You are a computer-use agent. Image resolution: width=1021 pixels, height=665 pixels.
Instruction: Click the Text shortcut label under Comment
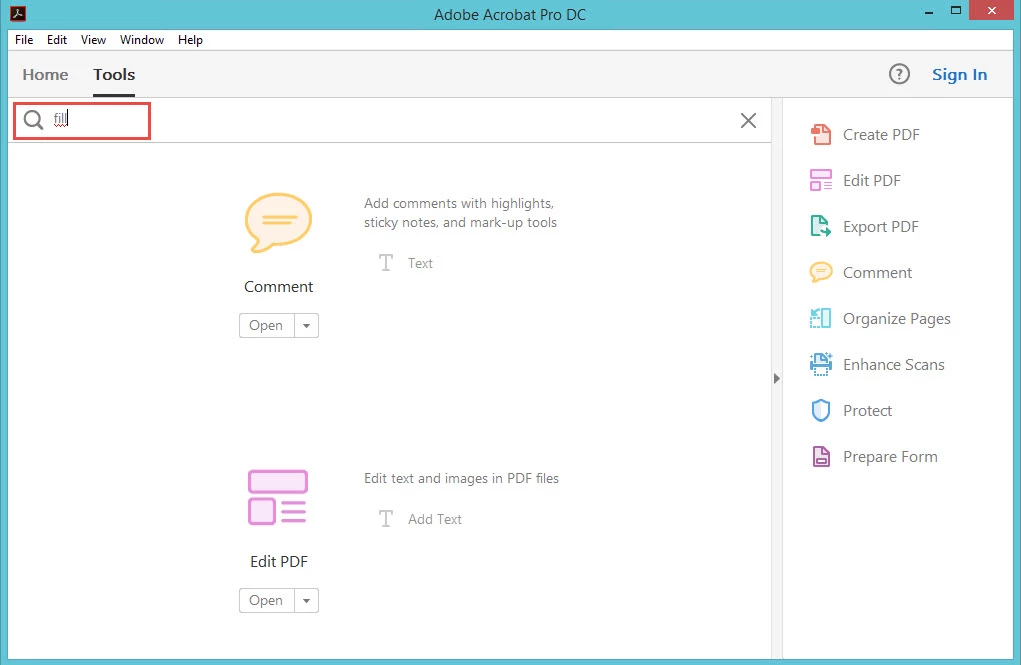click(x=420, y=263)
